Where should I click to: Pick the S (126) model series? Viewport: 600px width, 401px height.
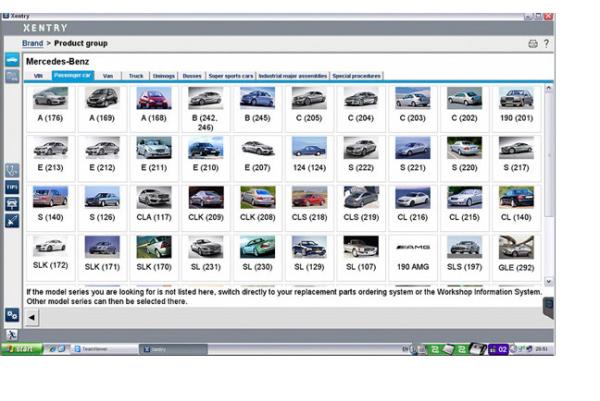click(102, 208)
